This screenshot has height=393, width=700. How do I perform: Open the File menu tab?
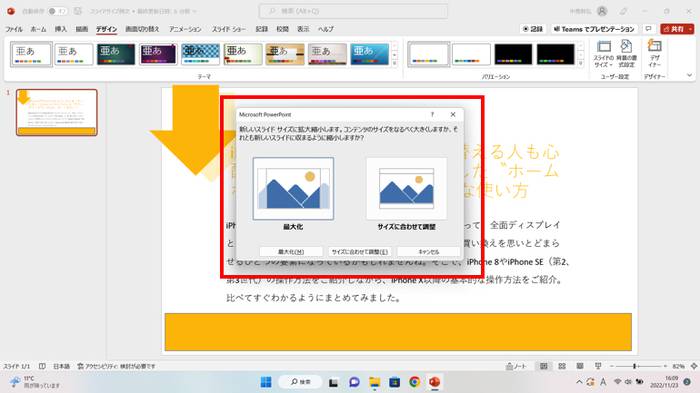pyautogui.click(x=14, y=29)
